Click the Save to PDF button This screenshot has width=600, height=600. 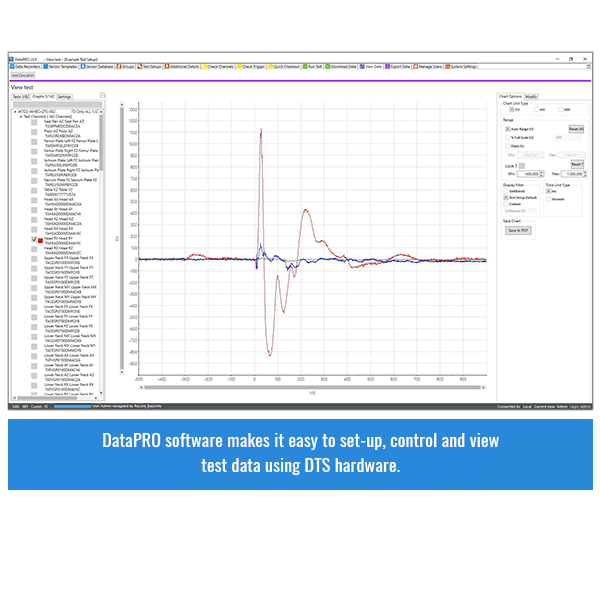[518, 230]
